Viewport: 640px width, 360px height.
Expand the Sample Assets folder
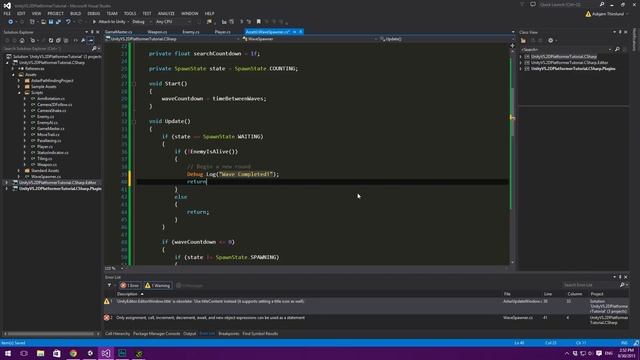[x=19, y=87]
